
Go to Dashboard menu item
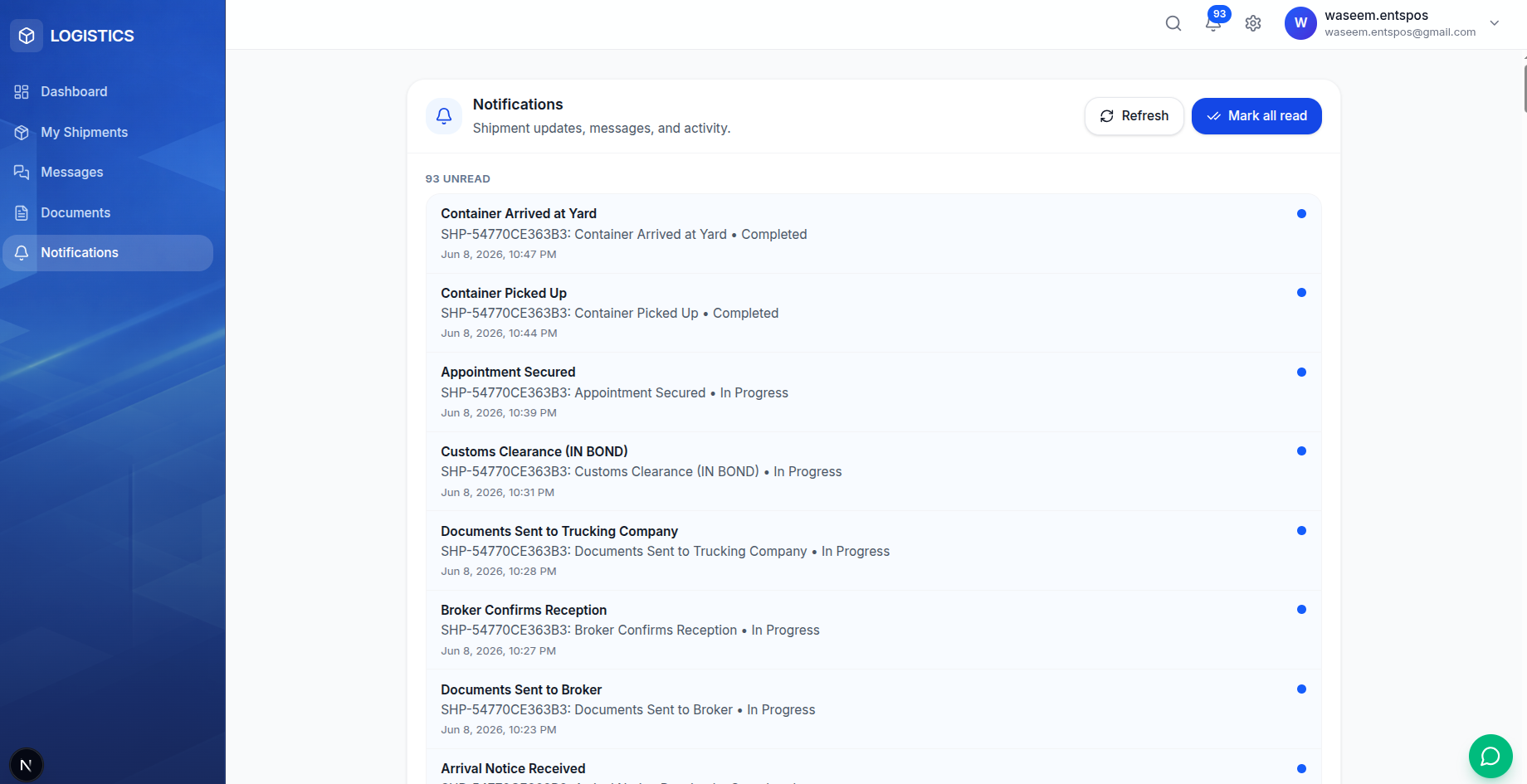click(108, 91)
